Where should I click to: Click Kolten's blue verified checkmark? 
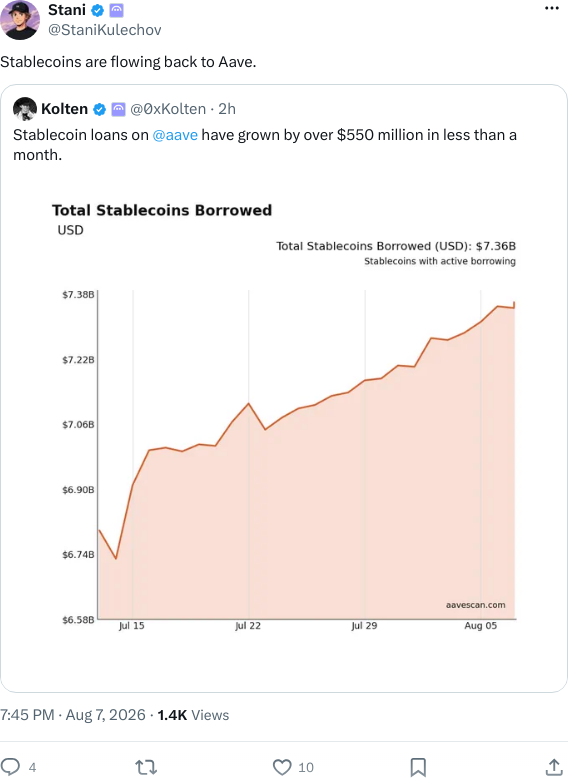pos(100,109)
